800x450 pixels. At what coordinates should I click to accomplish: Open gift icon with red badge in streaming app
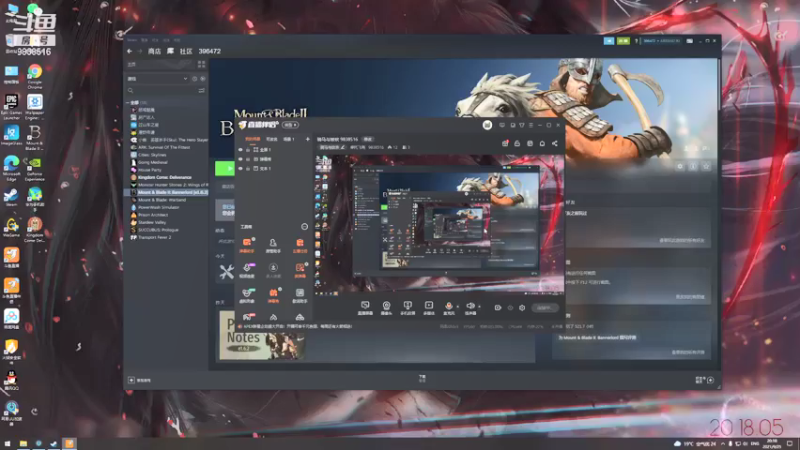pos(505,144)
